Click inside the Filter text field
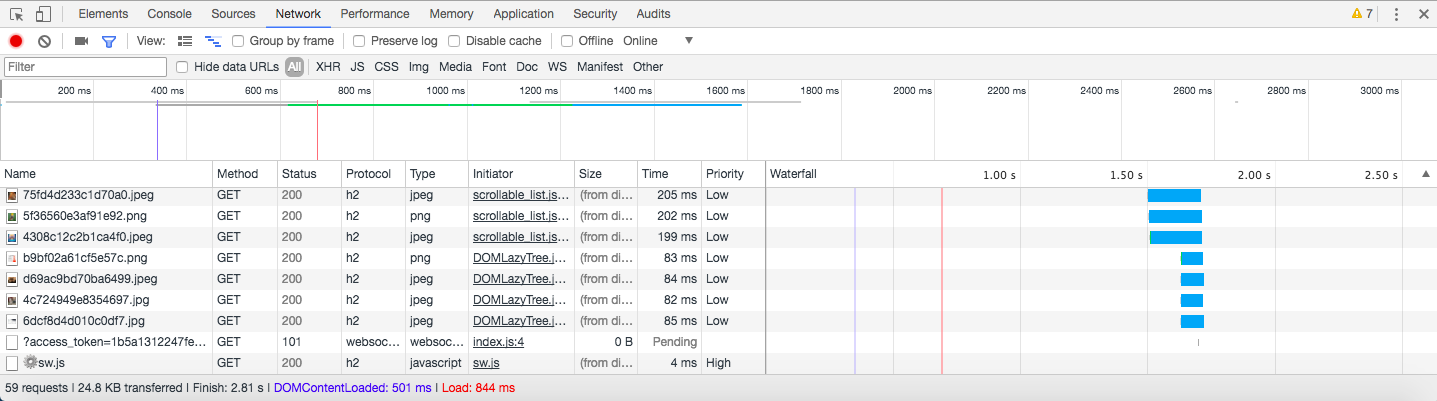This screenshot has height=401, width=1437. pyautogui.click(x=86, y=67)
